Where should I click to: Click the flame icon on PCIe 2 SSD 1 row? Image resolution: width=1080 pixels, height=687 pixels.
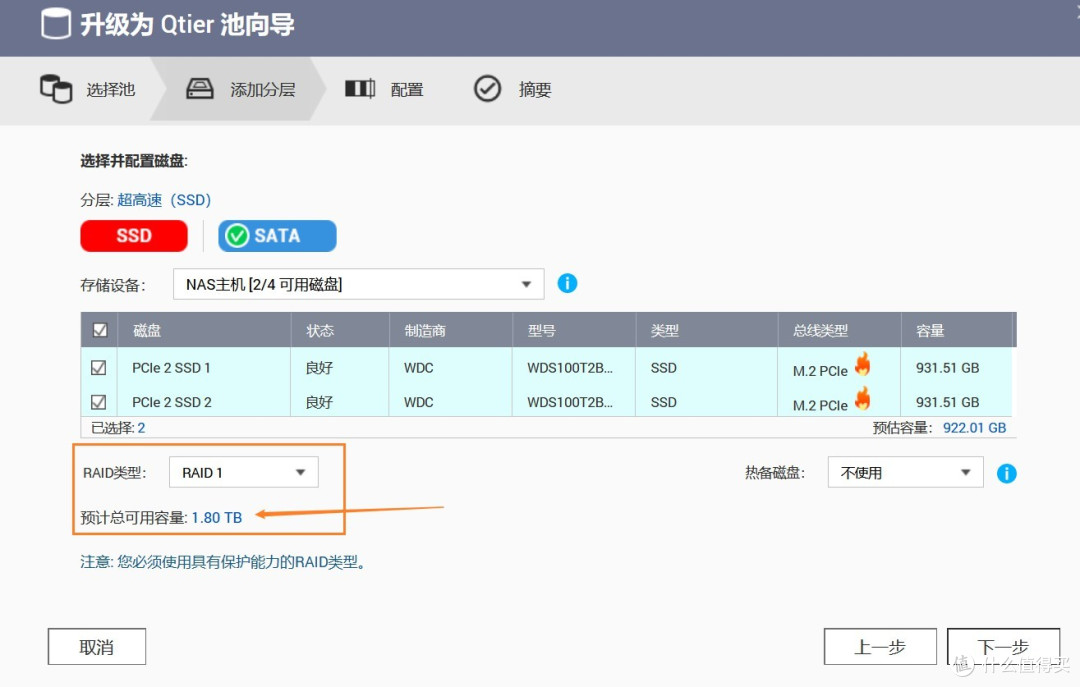click(862, 364)
